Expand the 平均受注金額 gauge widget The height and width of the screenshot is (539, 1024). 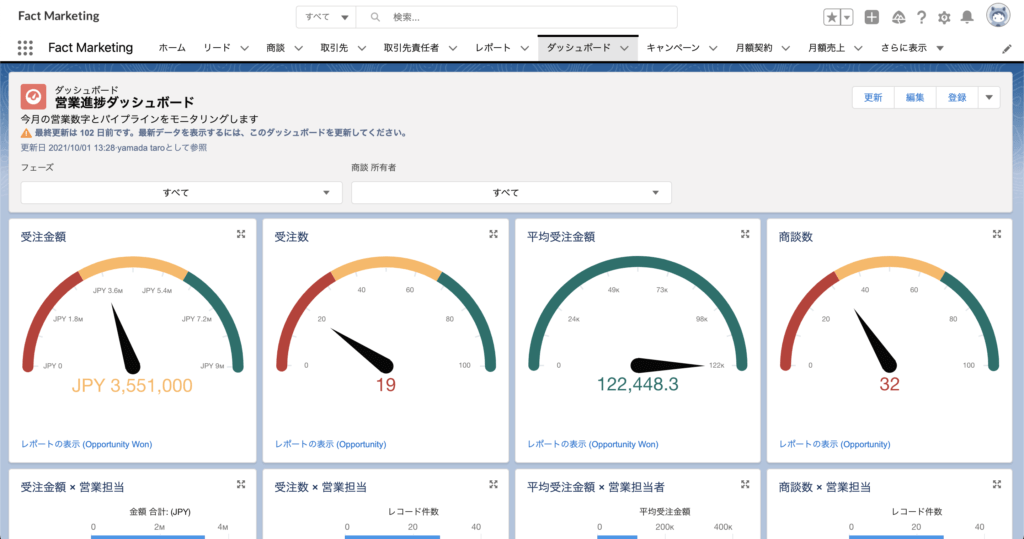pos(745,234)
